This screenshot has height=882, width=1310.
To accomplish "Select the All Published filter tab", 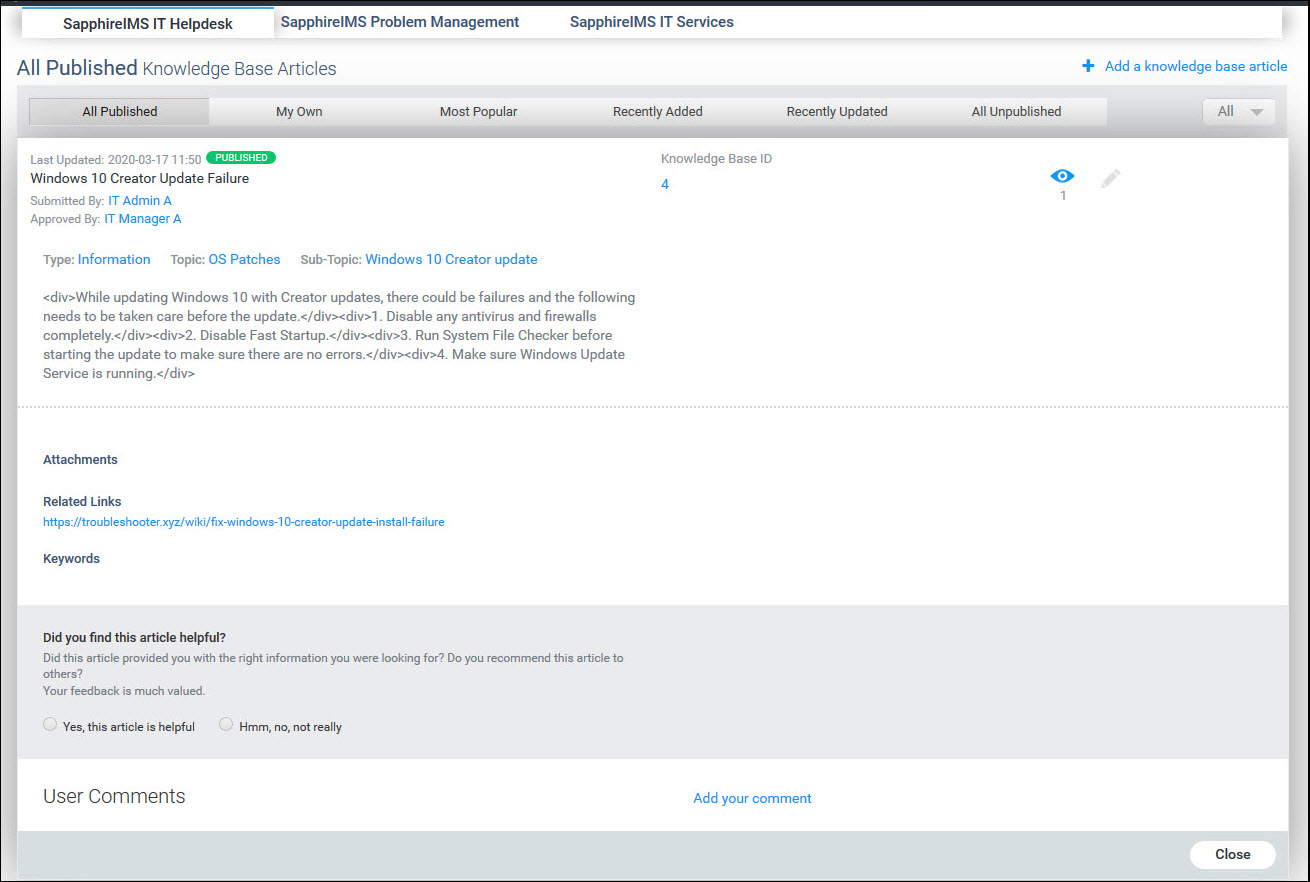I will point(120,112).
